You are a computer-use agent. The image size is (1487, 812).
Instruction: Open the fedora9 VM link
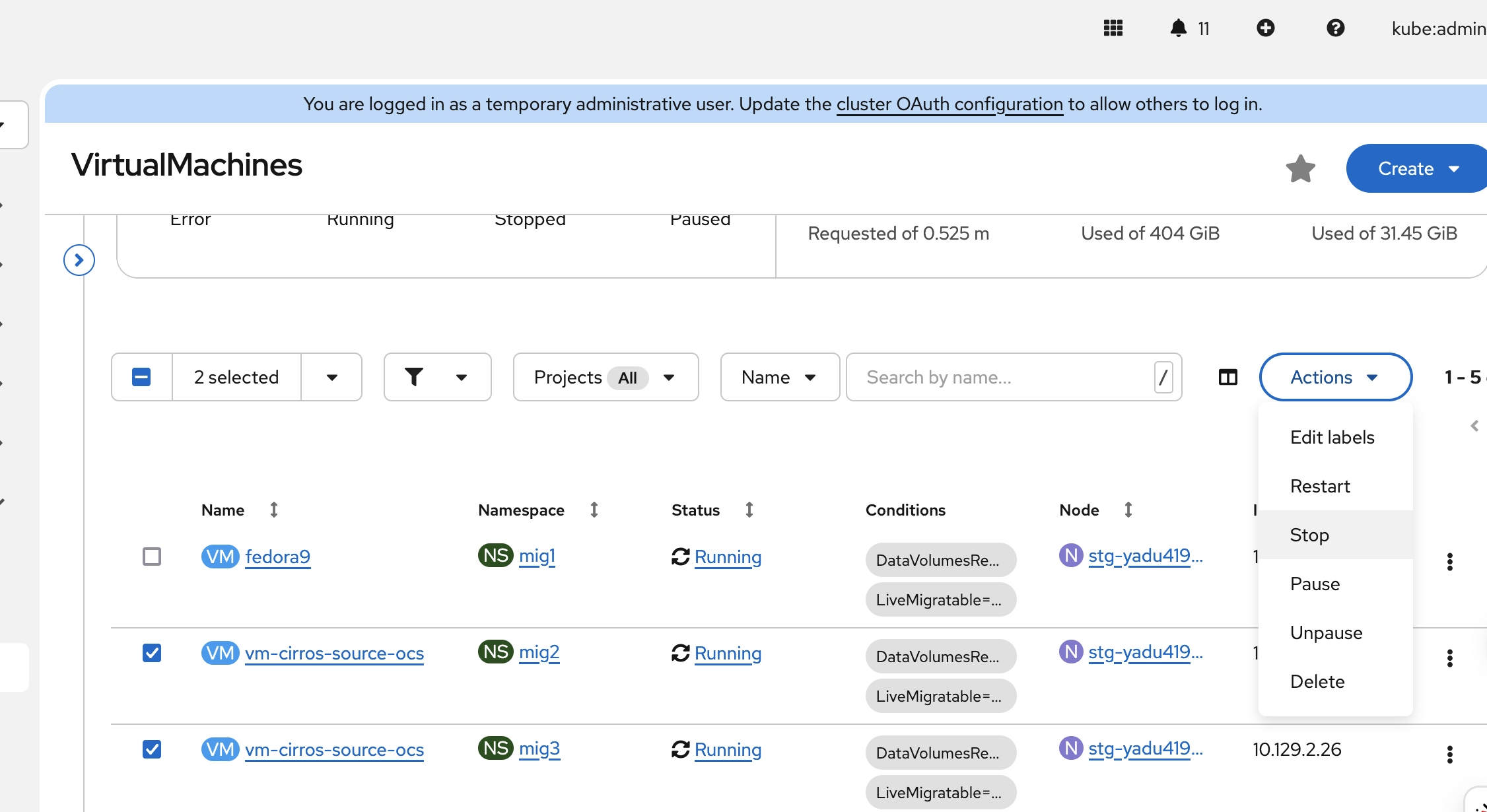[277, 557]
